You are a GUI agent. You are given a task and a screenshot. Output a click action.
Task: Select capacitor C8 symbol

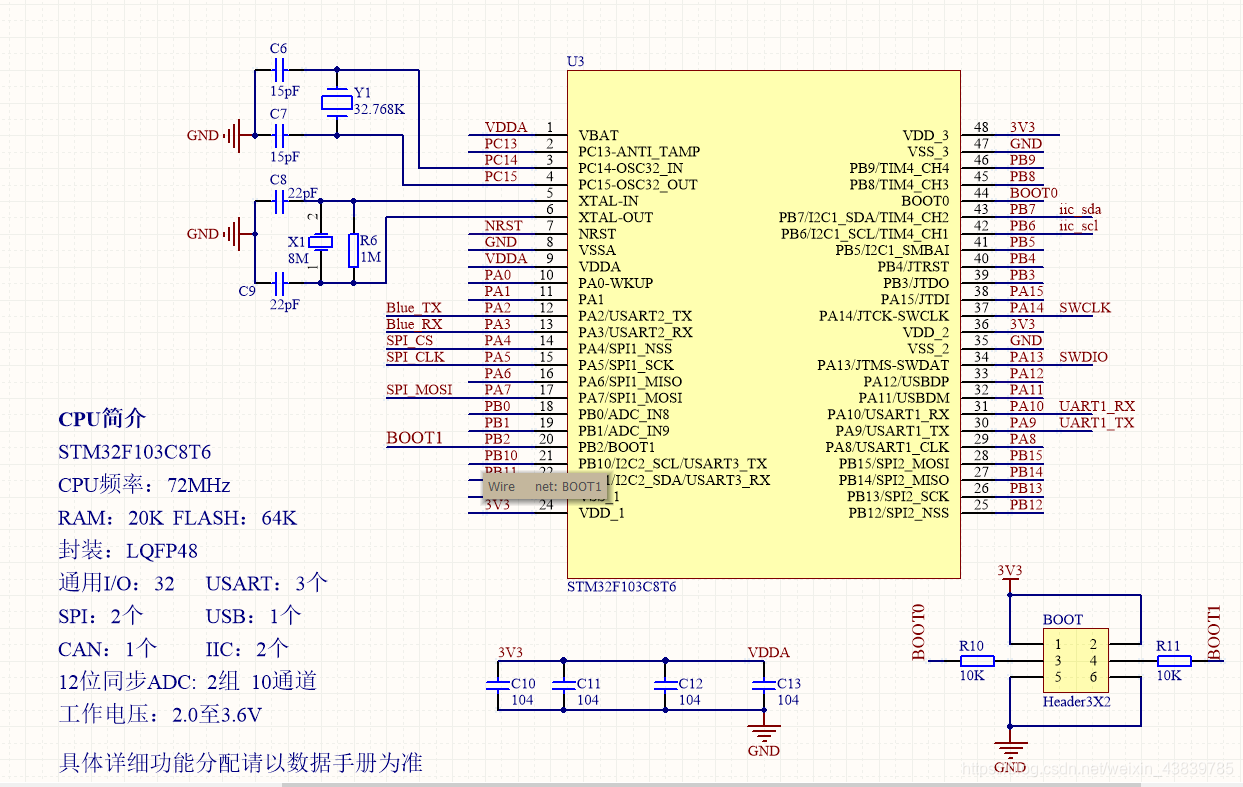coord(280,201)
